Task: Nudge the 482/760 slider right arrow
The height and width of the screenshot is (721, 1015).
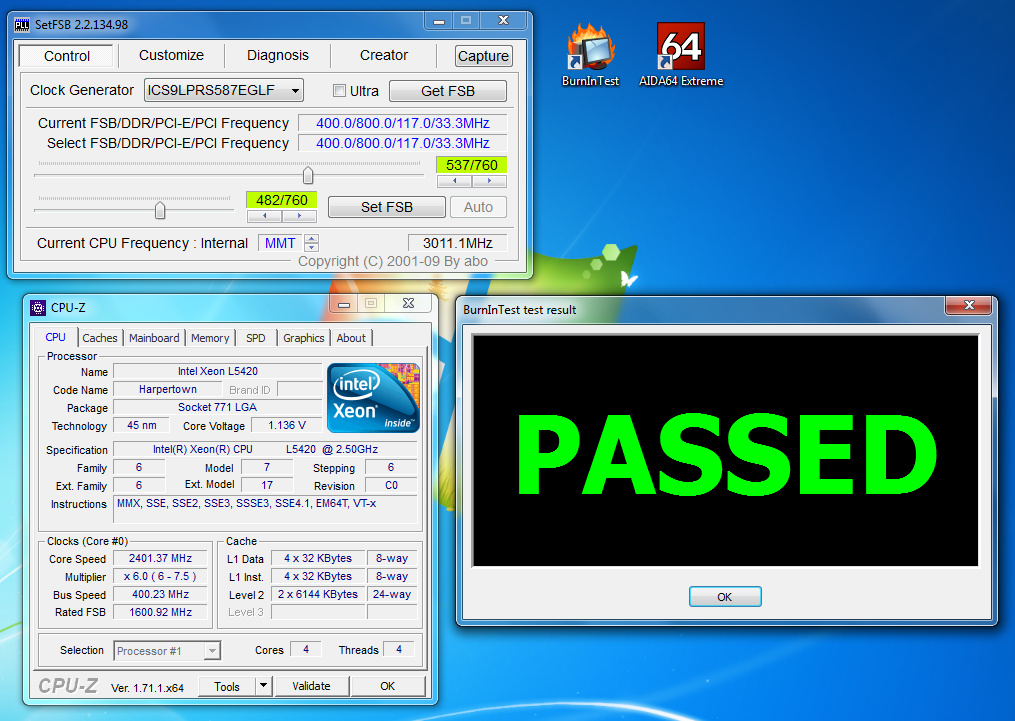Action: [x=299, y=216]
